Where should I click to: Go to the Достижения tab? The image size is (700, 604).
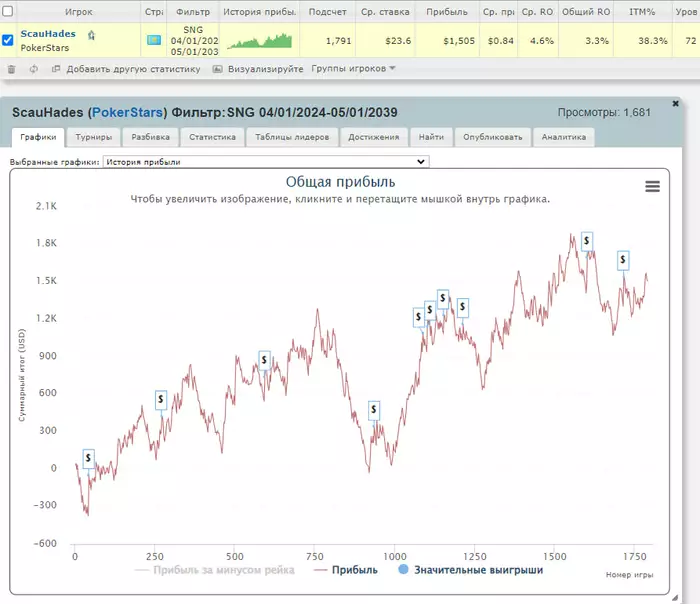[x=374, y=137]
